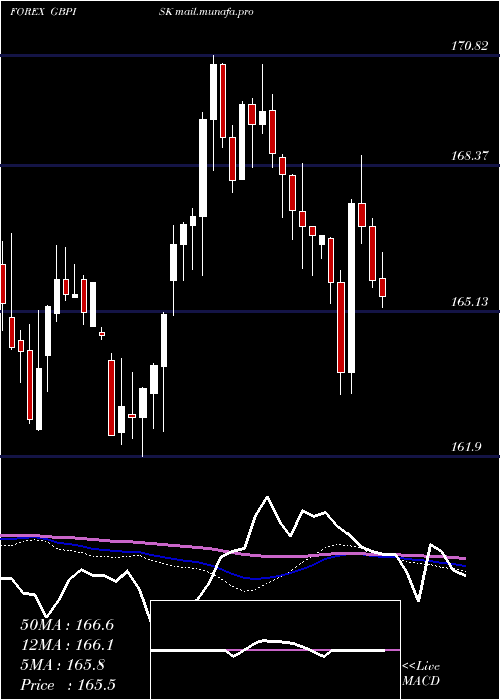Click the 12MA : 166.1 reading
Image resolution: width=500 pixels, height=700 pixels.
pyautogui.click(x=67, y=645)
